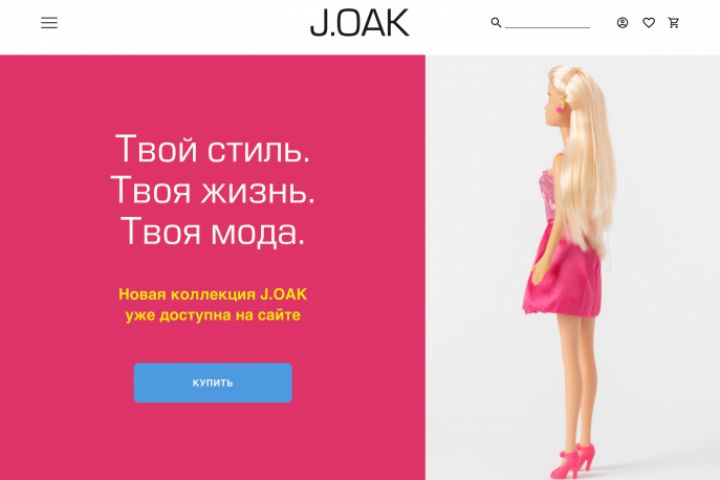Viewport: 720px width, 480px height.
Task: Click the text "уже доступна на сайте"
Action: point(213,315)
